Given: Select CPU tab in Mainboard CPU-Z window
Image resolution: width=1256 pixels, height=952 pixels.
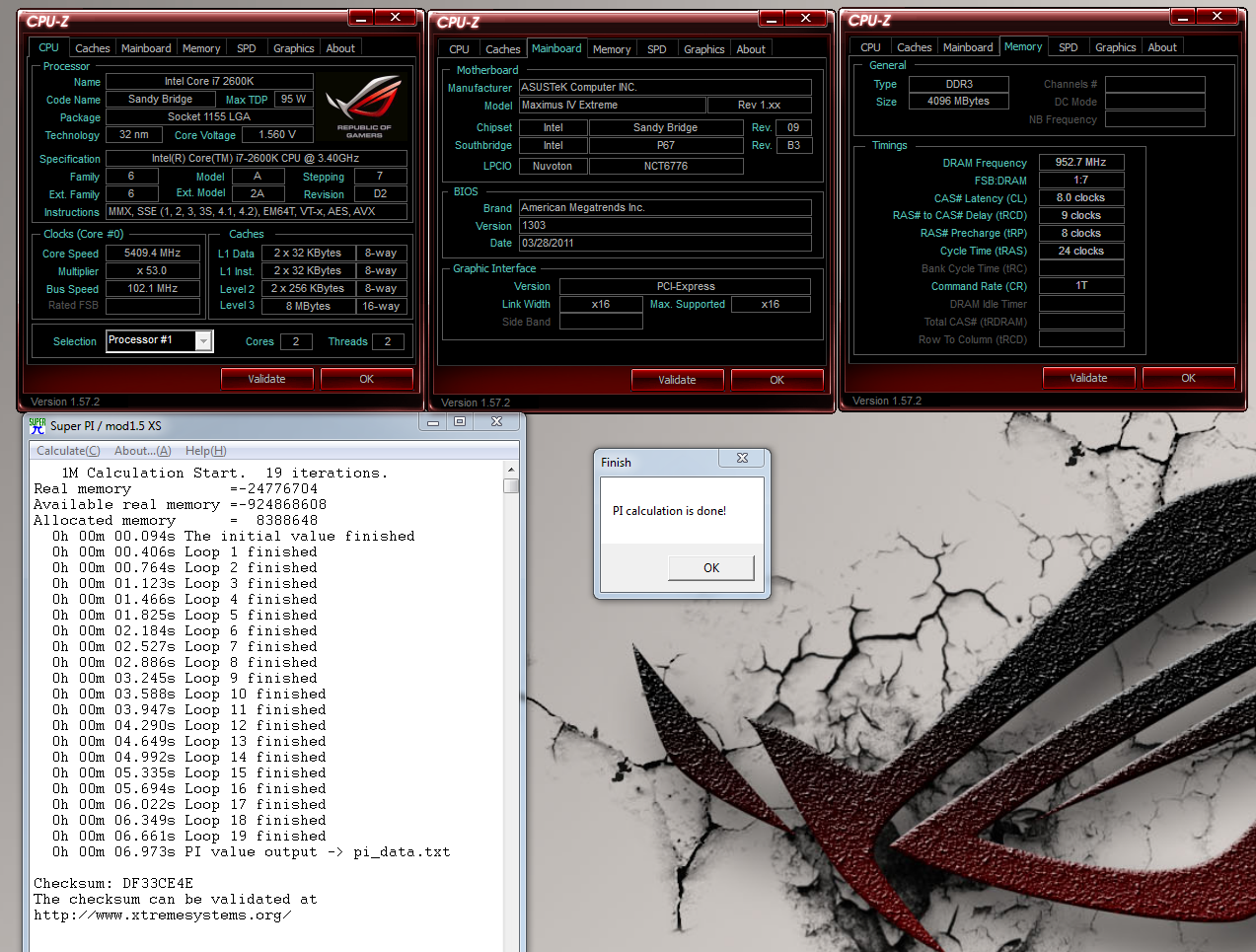Looking at the screenshot, I should [459, 49].
